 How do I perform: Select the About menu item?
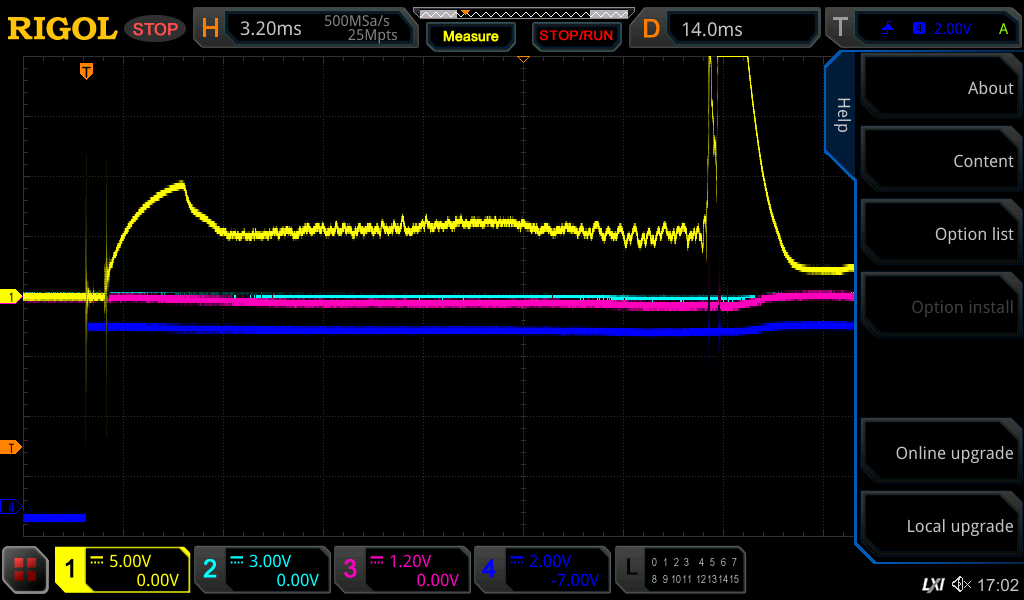[x=942, y=88]
